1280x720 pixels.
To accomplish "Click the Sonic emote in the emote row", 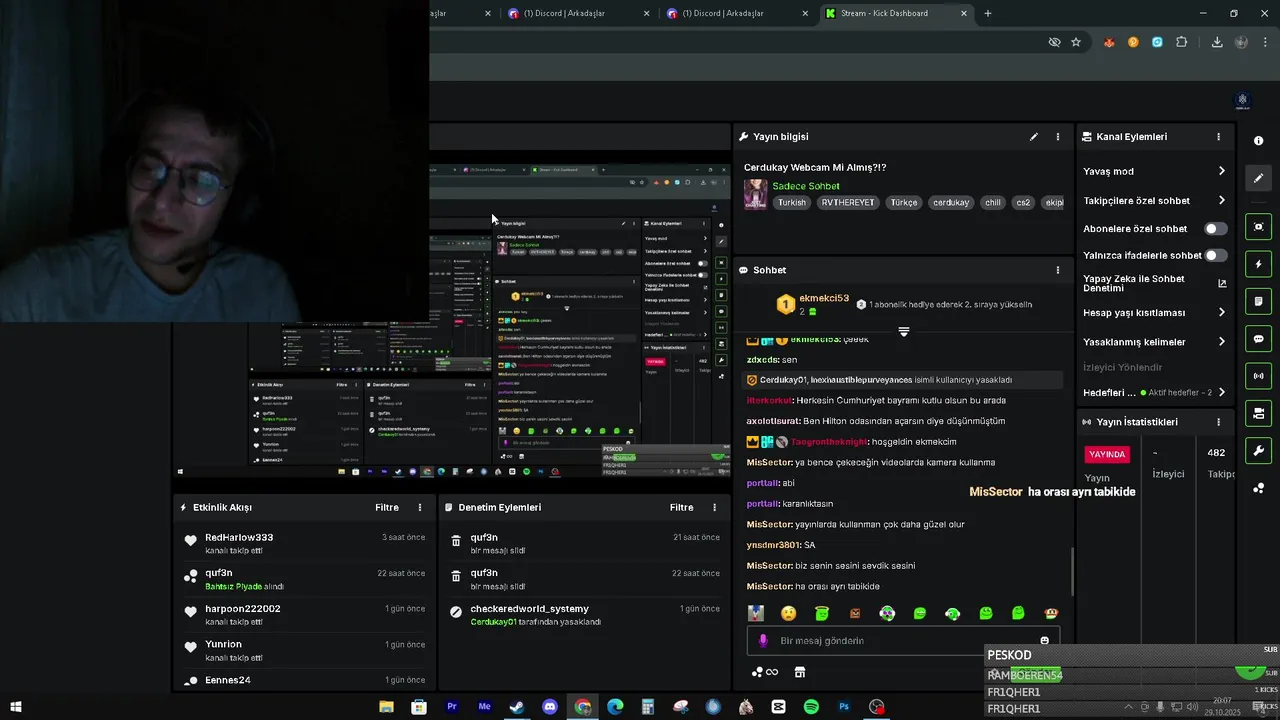I will pyautogui.click(x=755, y=613).
